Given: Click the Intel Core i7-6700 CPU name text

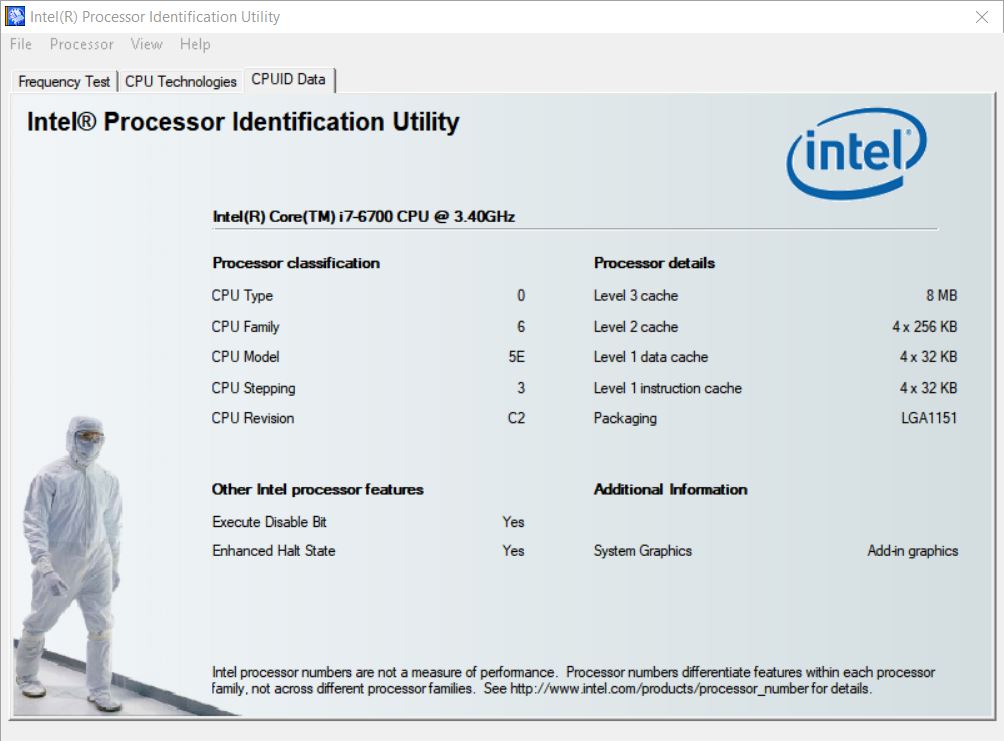Looking at the screenshot, I should coord(364,216).
